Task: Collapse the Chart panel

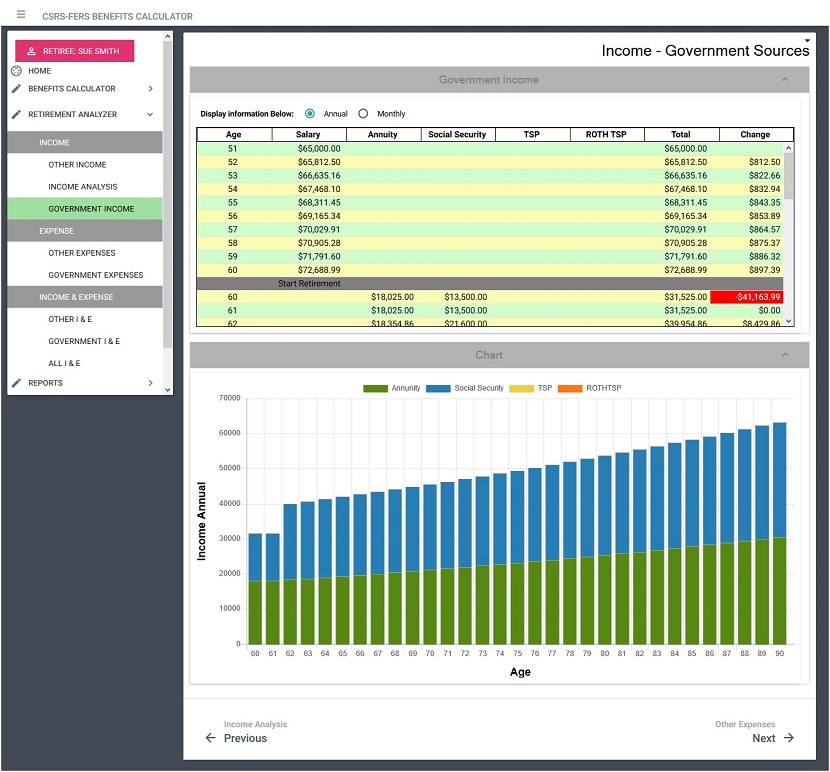Action: [785, 355]
